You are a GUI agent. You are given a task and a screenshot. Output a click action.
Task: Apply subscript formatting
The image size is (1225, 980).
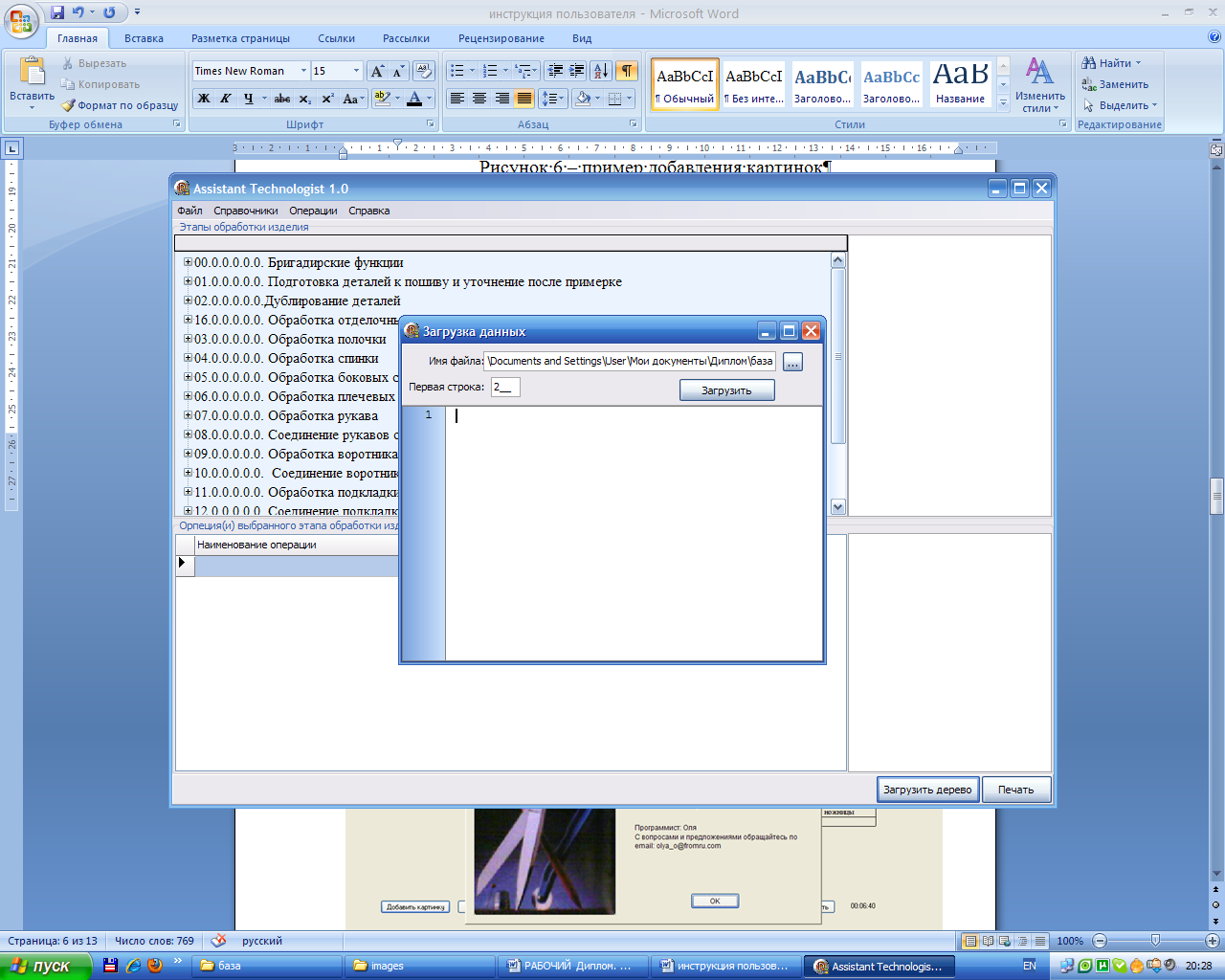click(x=304, y=98)
